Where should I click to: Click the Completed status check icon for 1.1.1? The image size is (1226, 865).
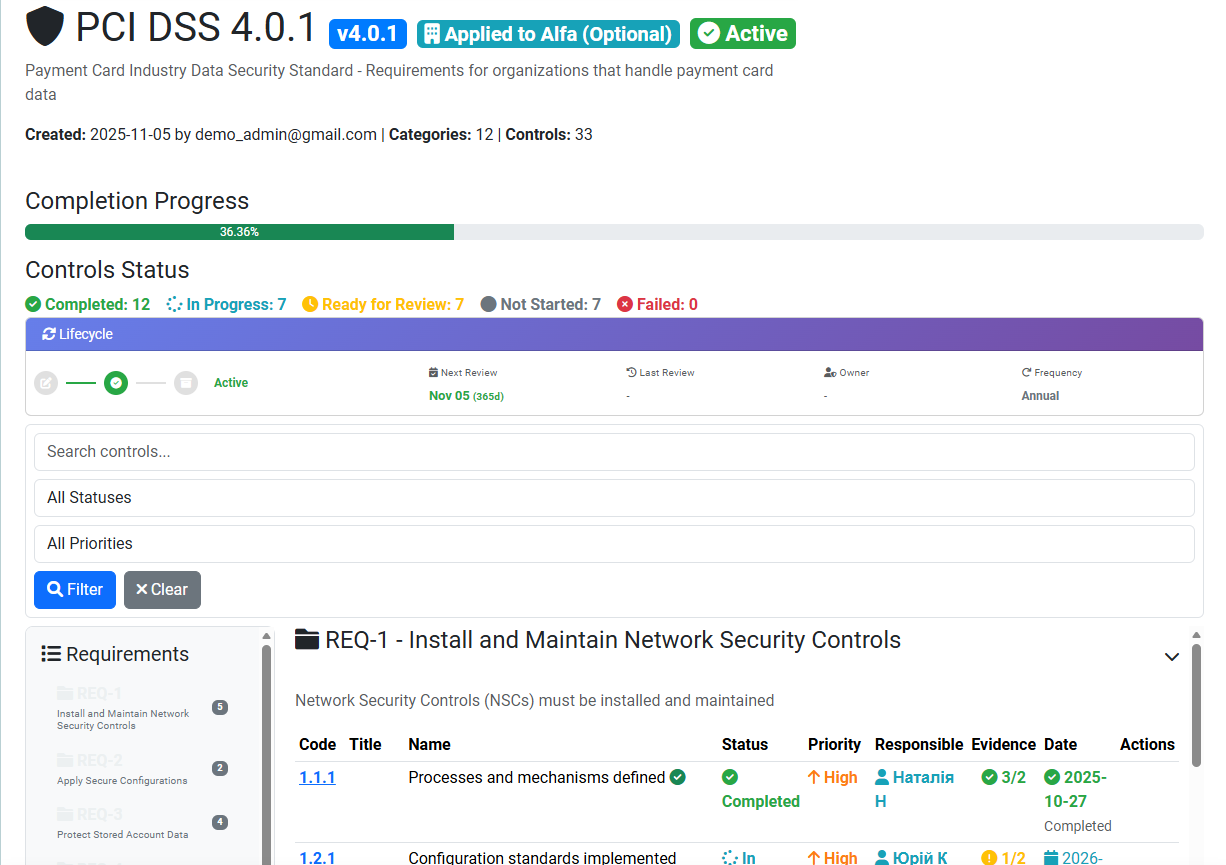730,777
